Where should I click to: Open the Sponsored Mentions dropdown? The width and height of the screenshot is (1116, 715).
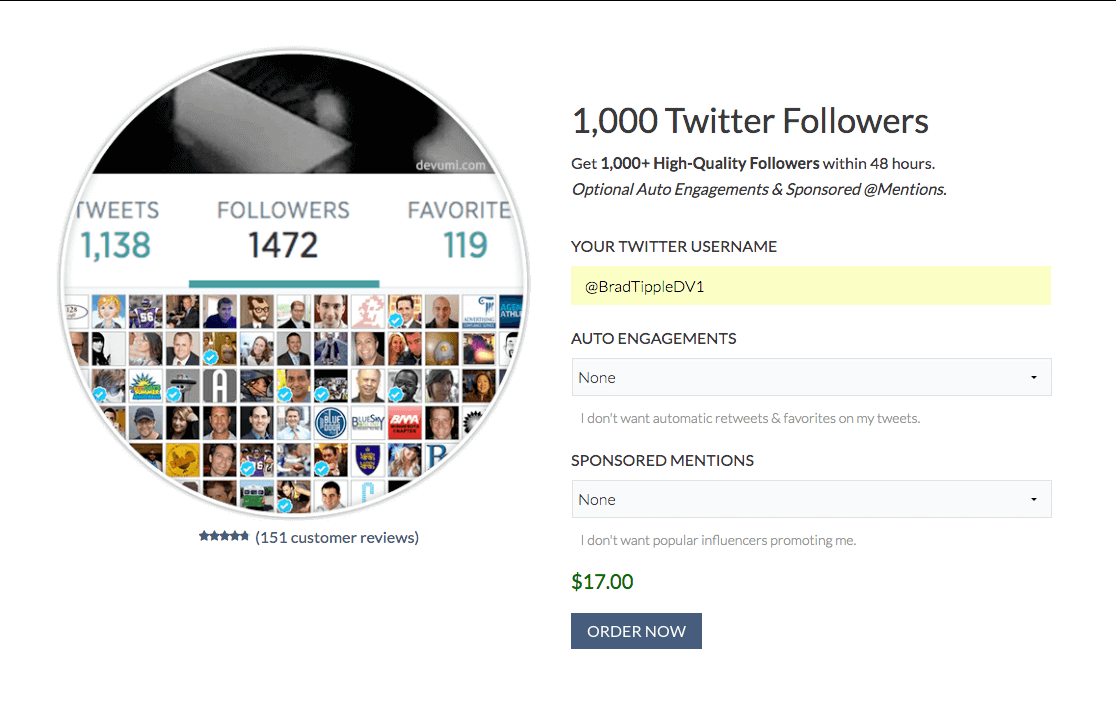click(x=811, y=499)
